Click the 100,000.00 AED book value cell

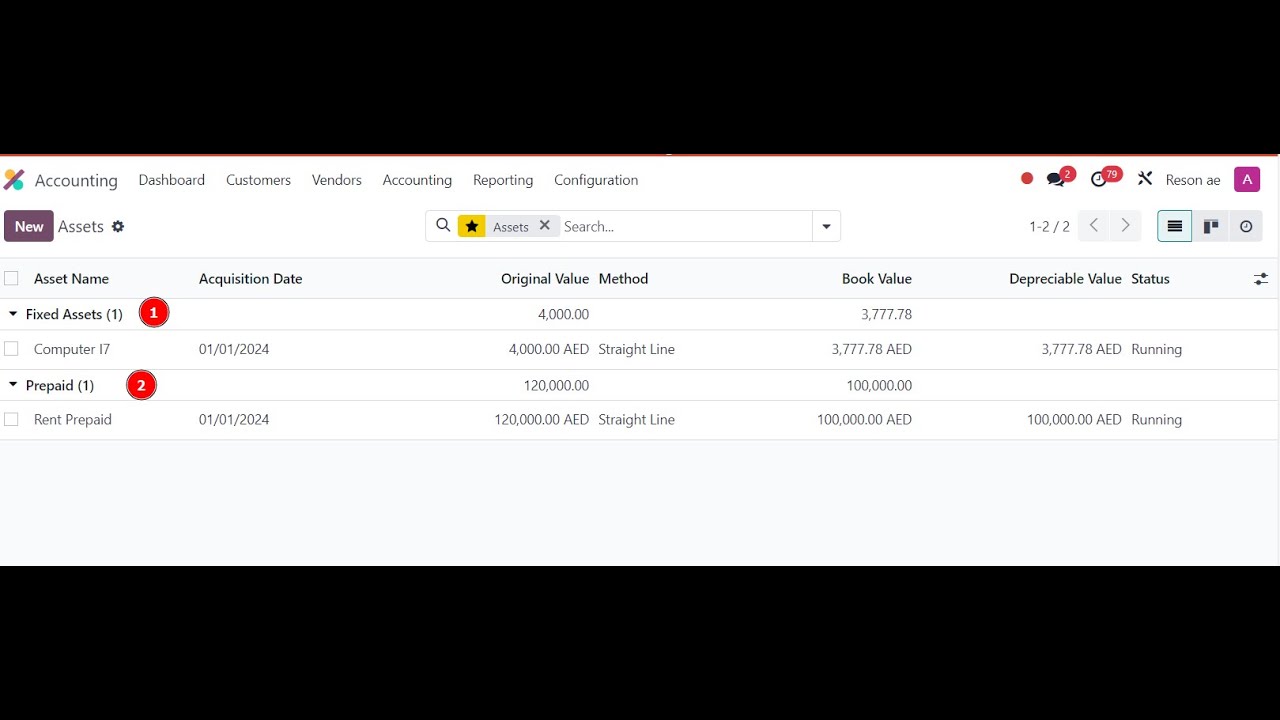864,420
